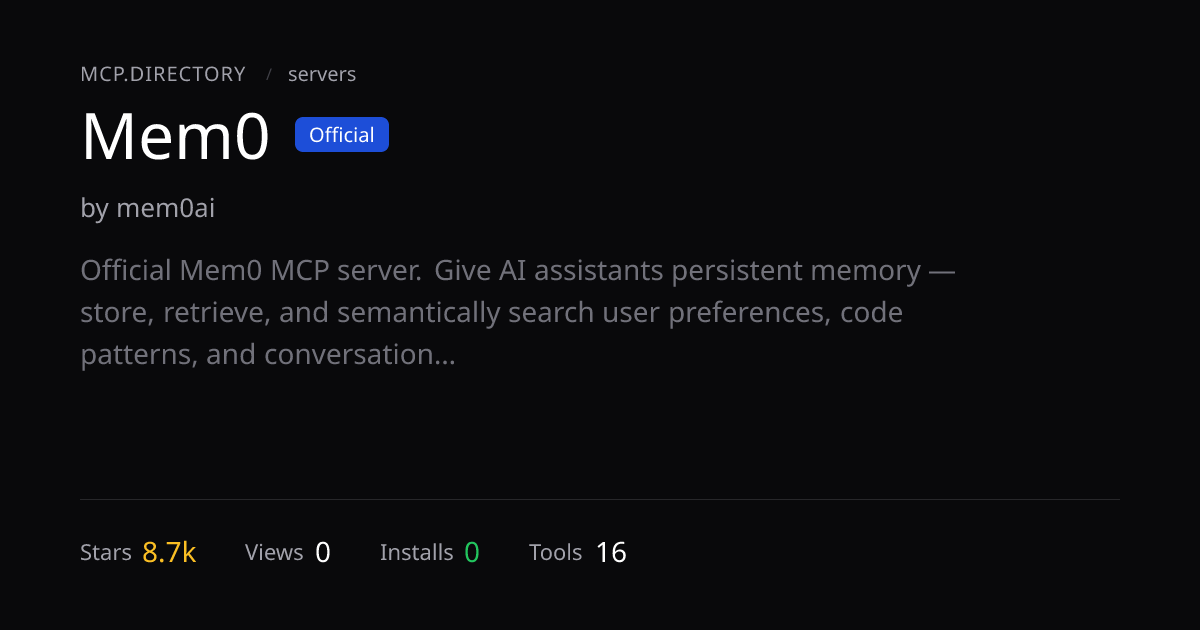Click the 8.7k stars value
Image resolution: width=1200 pixels, height=630 pixels.
169,552
